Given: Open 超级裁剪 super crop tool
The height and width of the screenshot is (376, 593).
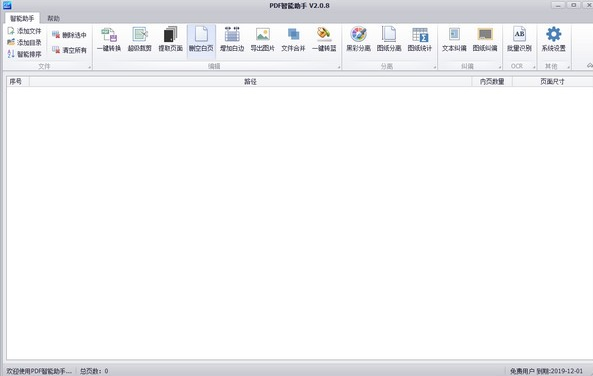Looking at the screenshot, I should click(140, 40).
